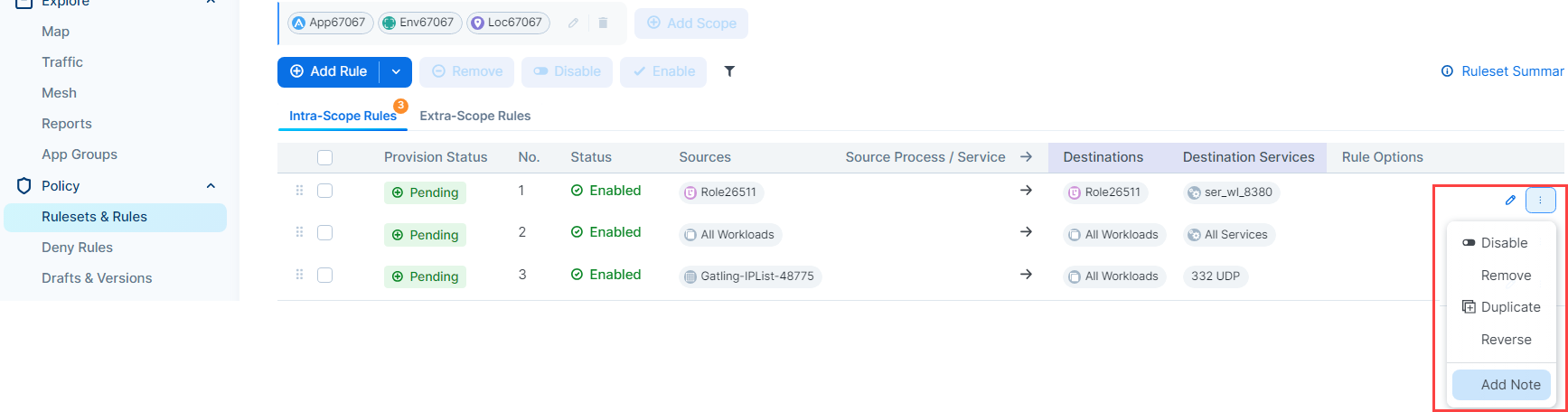Tick the checkbox for rule 3

pyautogui.click(x=325, y=275)
